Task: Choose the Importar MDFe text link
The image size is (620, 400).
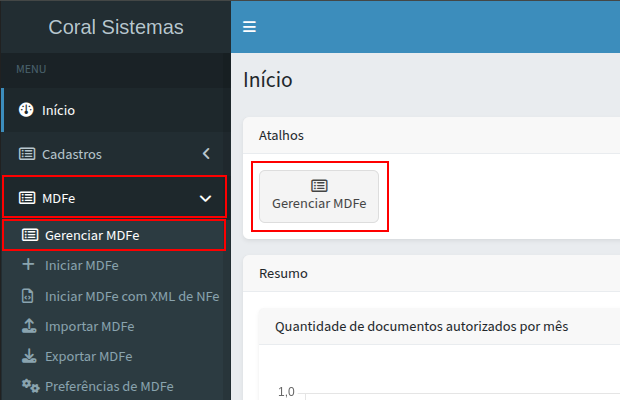Action: [90, 326]
